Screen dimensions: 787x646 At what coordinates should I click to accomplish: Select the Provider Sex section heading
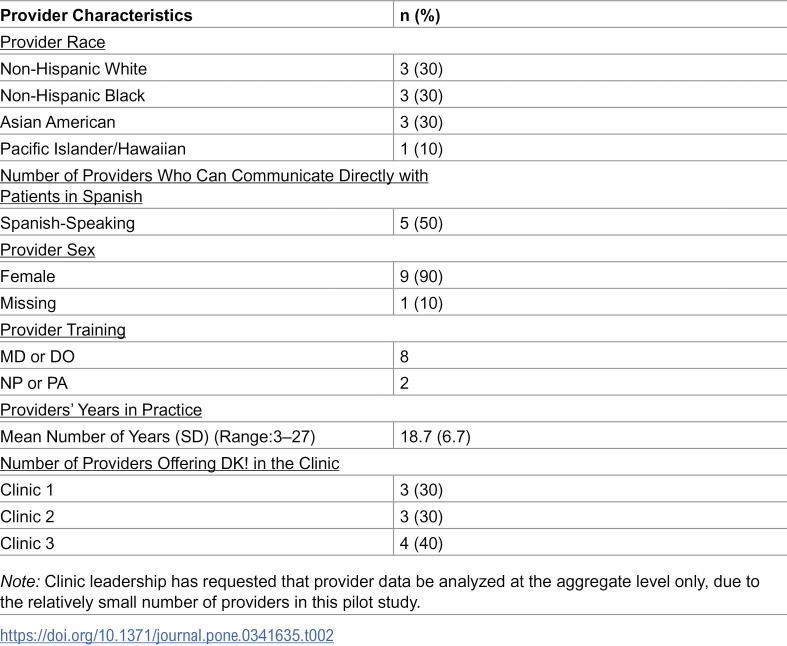(x=48, y=250)
